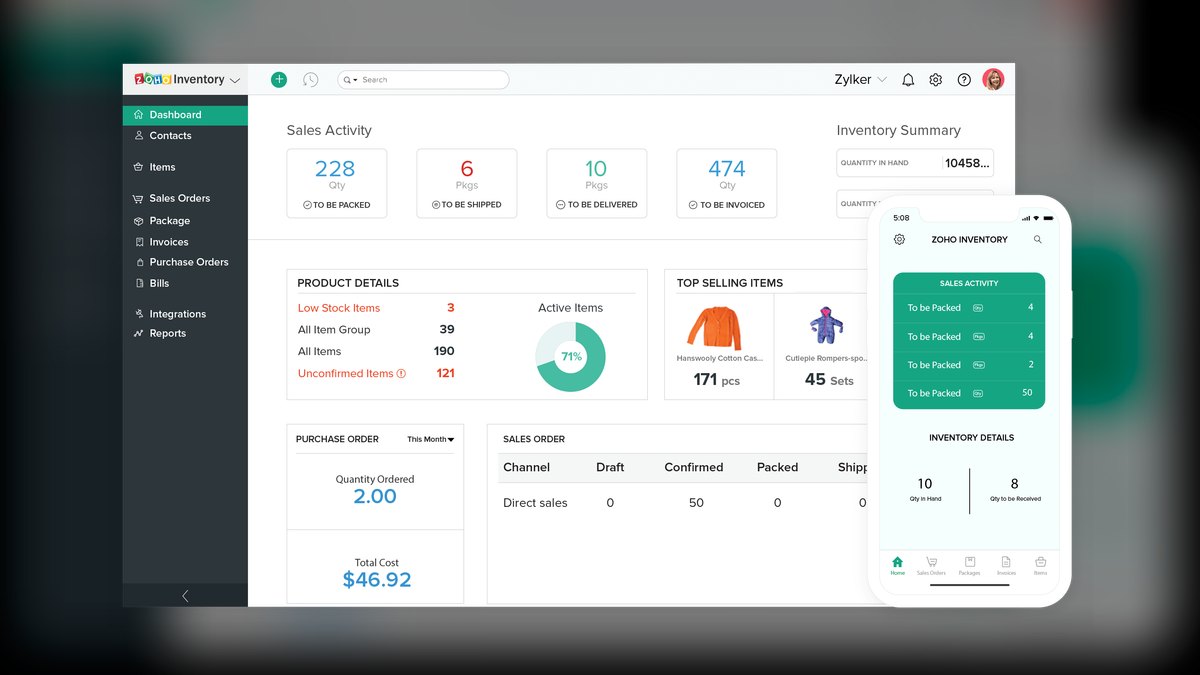Click the 228 Qty To Be Packed card

pos(337,183)
